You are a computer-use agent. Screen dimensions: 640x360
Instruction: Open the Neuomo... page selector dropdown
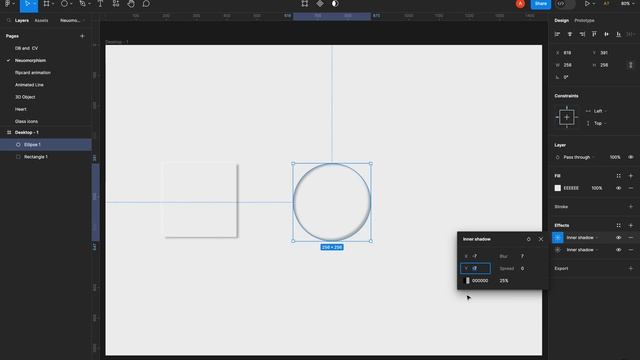[x=72, y=20]
